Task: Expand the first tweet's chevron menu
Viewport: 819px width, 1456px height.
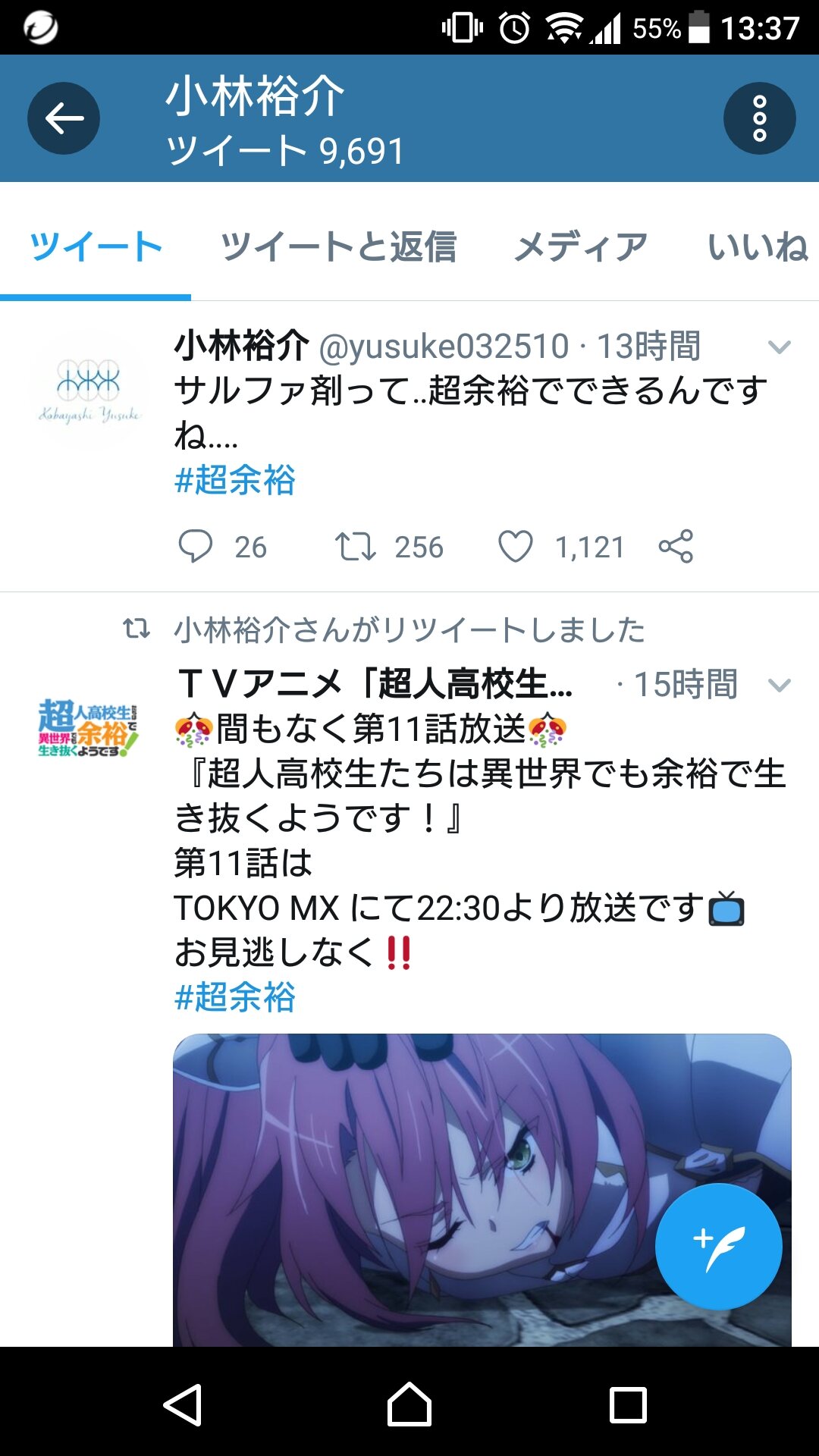Action: pyautogui.click(x=780, y=347)
